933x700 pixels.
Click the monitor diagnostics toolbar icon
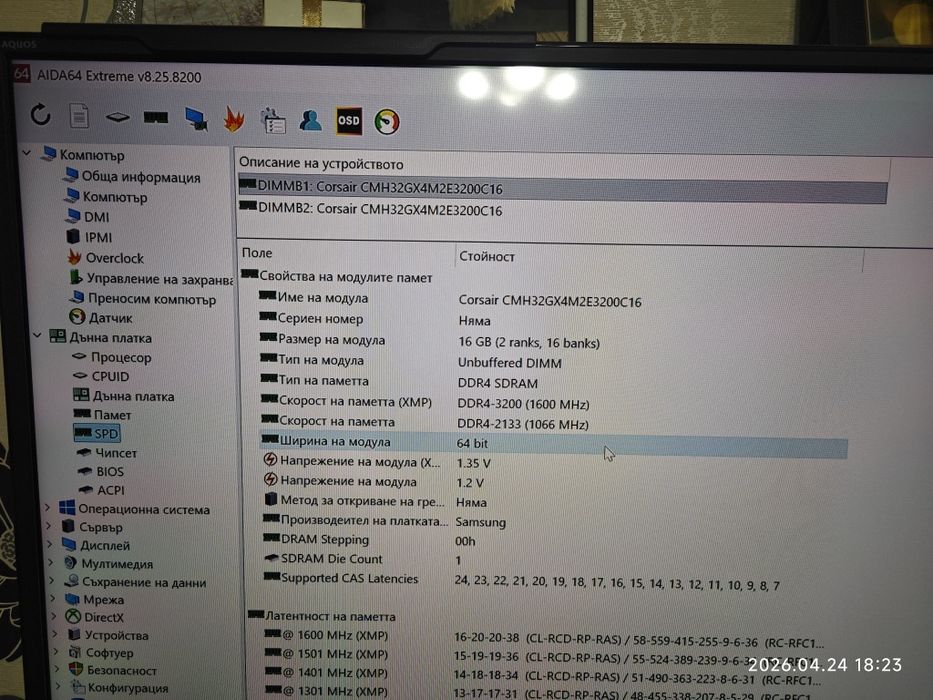[x=196, y=118]
